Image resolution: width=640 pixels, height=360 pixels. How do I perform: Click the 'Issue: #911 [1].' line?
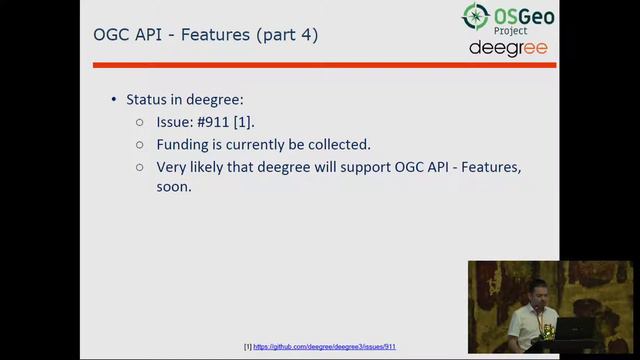205,122
